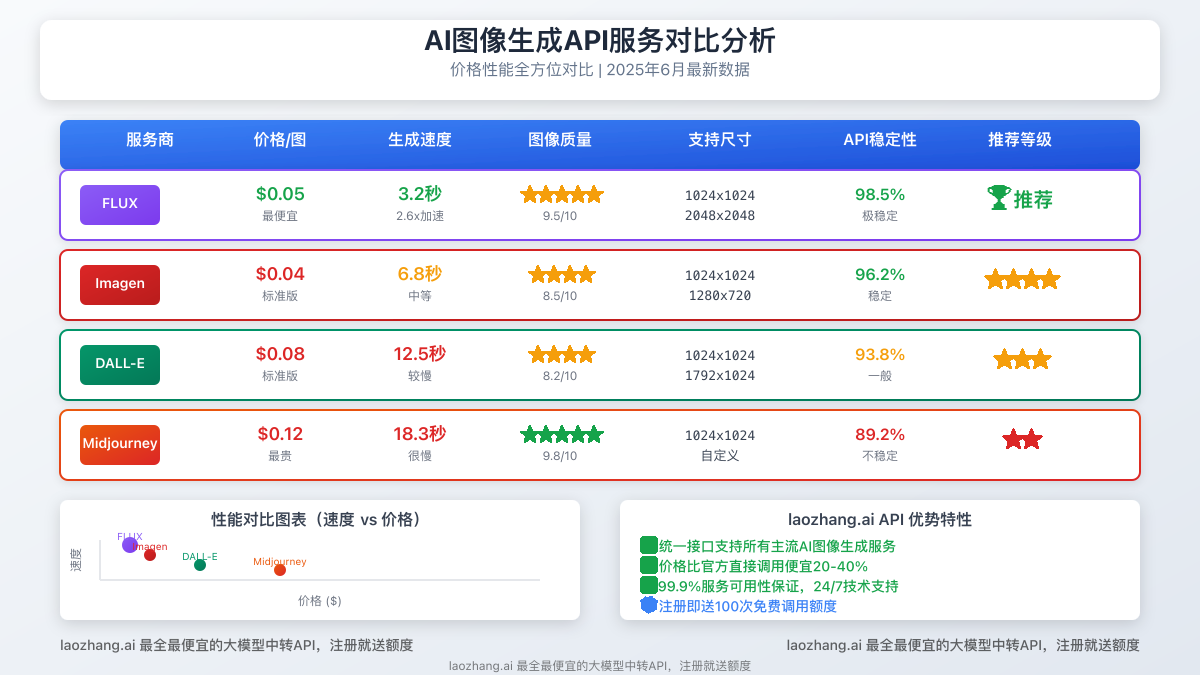Select the 服务商 column header
Image resolution: width=1200 pixels, height=675 pixels.
(x=150, y=140)
